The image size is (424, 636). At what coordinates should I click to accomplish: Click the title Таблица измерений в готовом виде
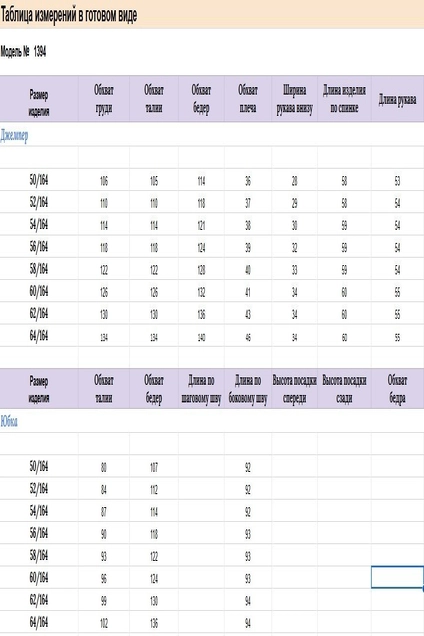point(69,15)
